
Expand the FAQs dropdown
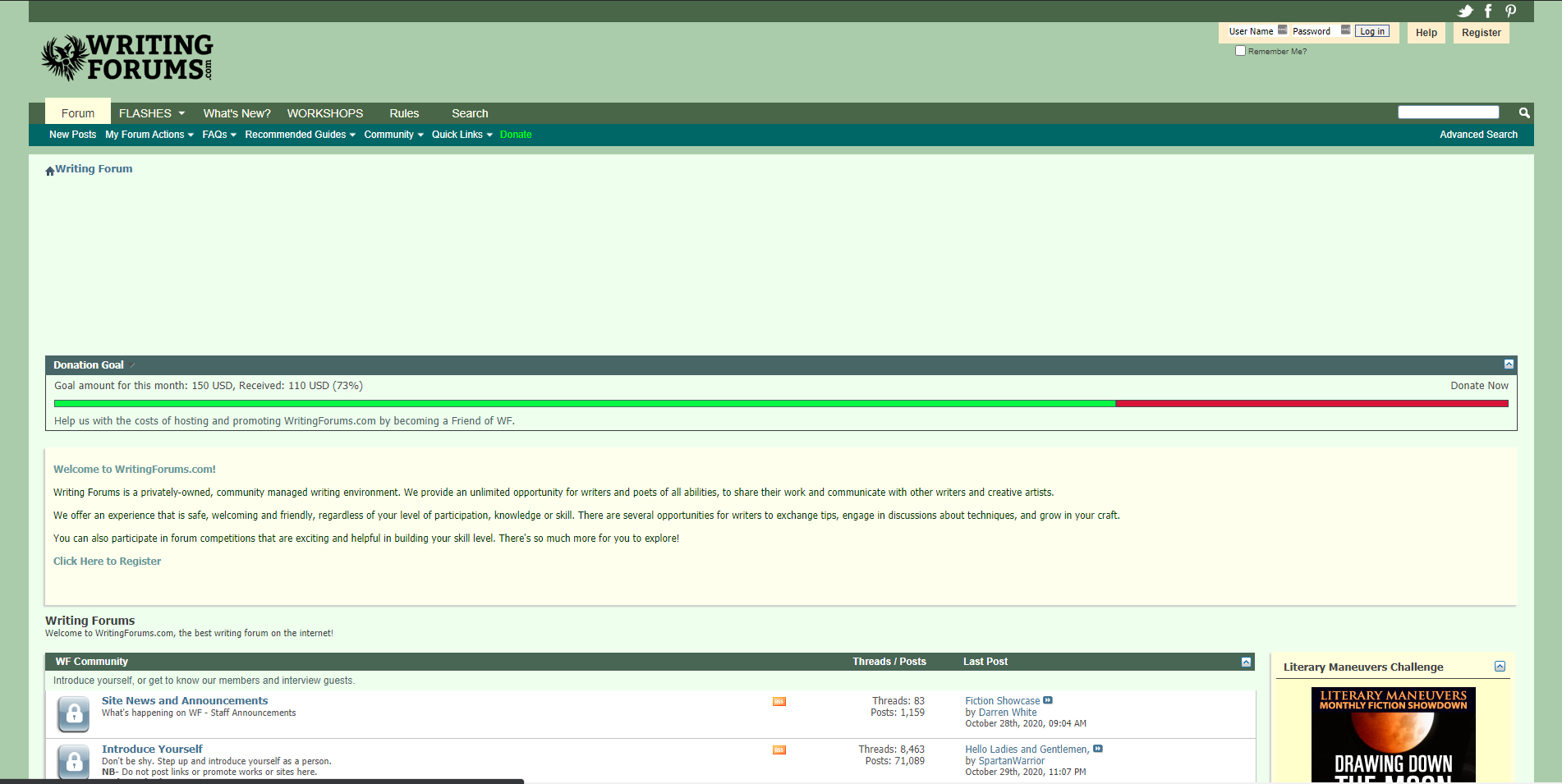click(x=219, y=135)
